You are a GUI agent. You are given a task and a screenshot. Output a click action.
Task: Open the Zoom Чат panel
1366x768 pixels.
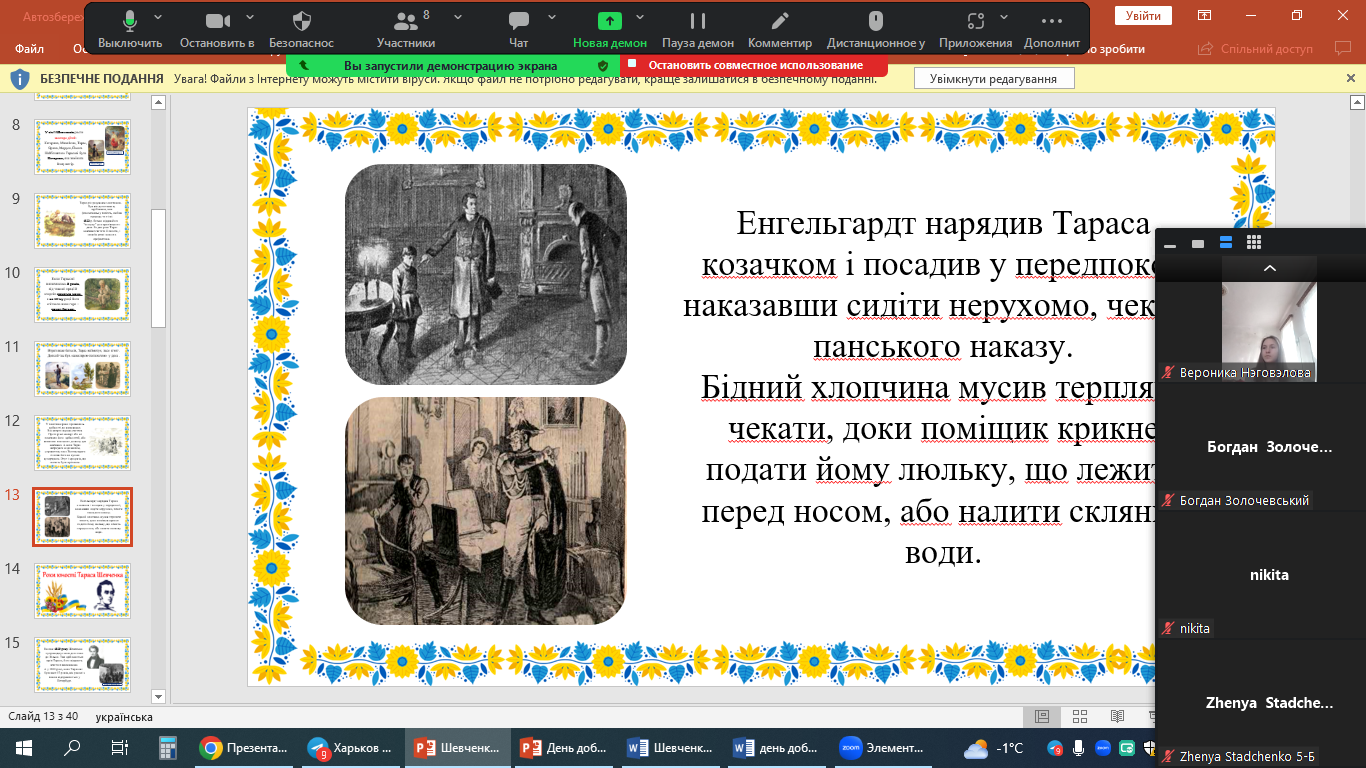(518, 30)
